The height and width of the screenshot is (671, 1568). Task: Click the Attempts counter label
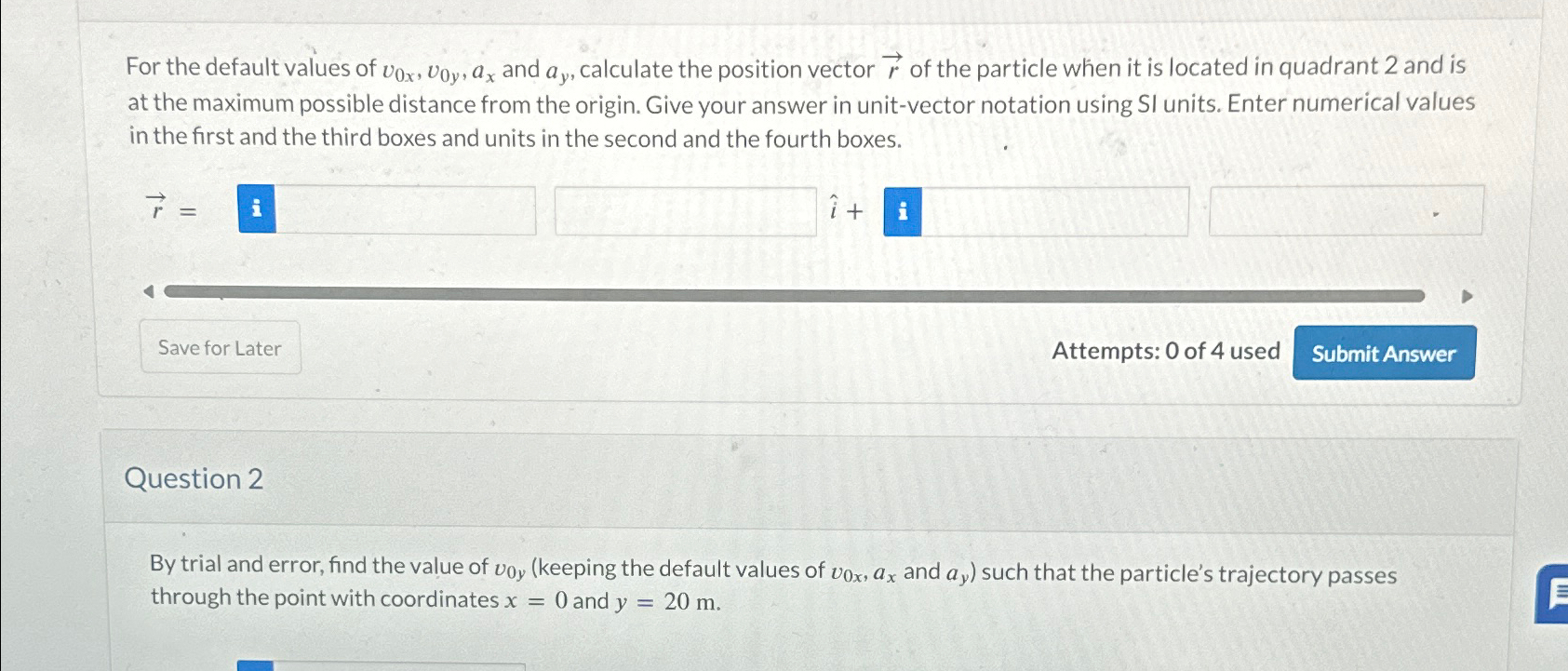coord(1166,351)
